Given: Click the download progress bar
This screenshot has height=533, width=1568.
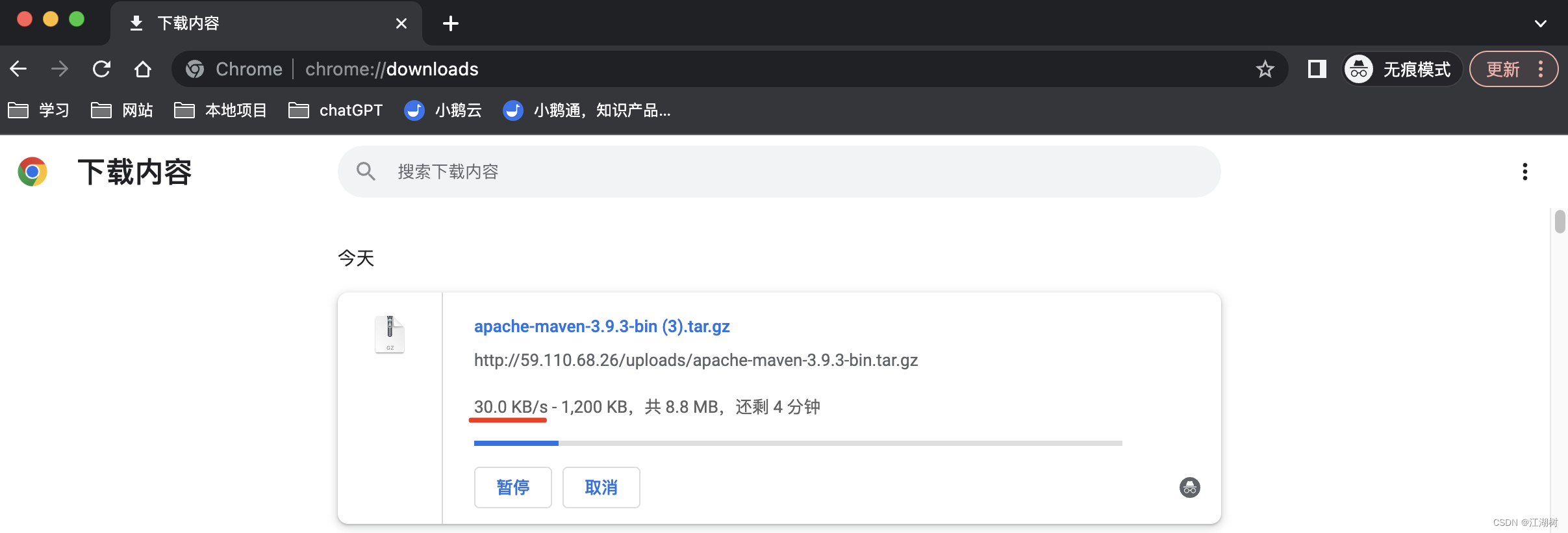Looking at the screenshot, I should point(798,443).
